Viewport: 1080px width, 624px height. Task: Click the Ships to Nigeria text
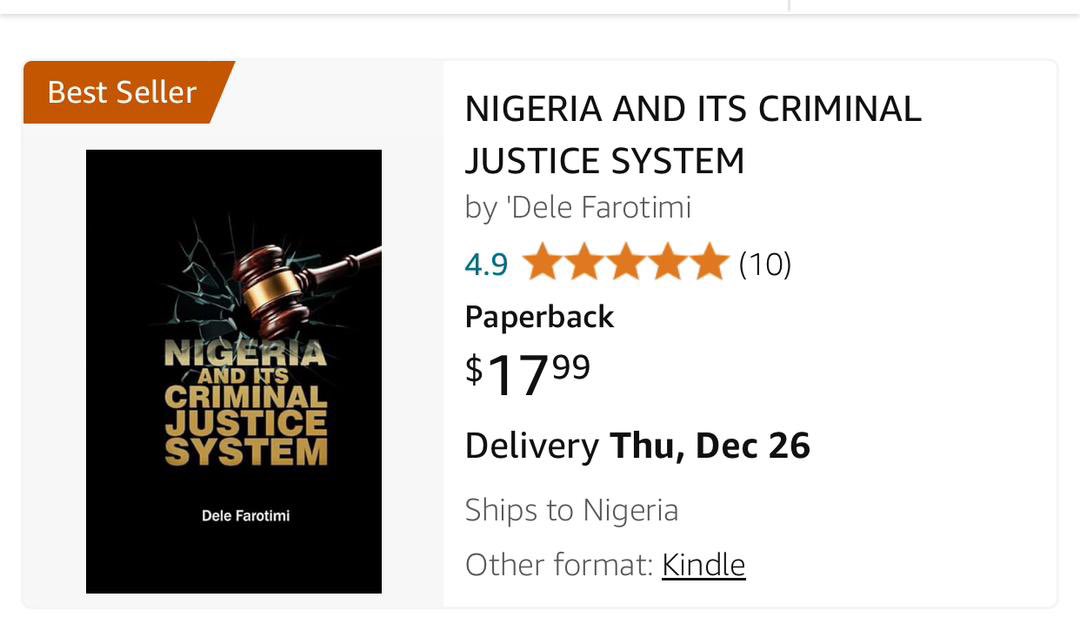tap(571, 510)
